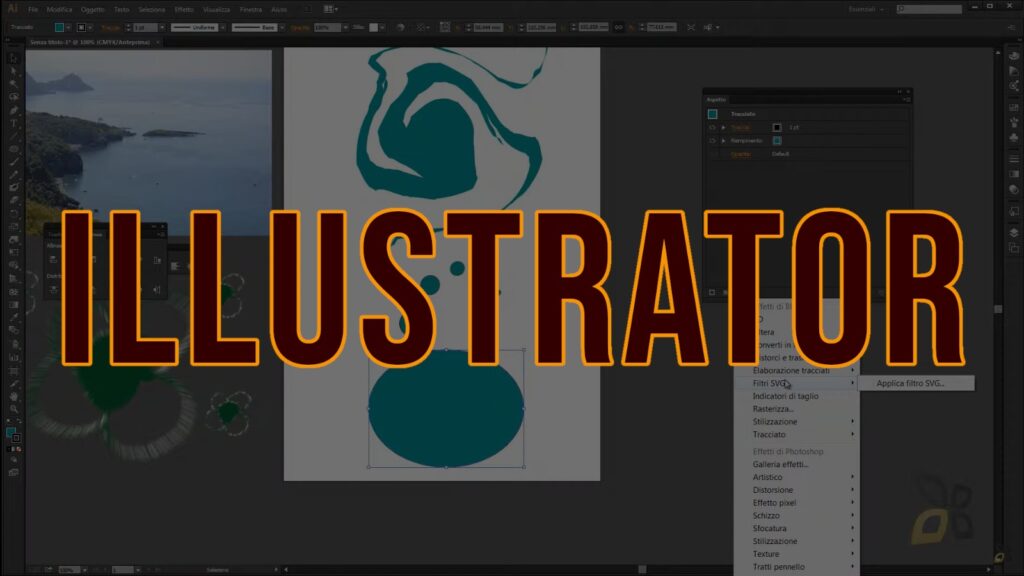
Task: Click the teal Tracciato thumbnail in Aspetto panel
Action: click(712, 114)
